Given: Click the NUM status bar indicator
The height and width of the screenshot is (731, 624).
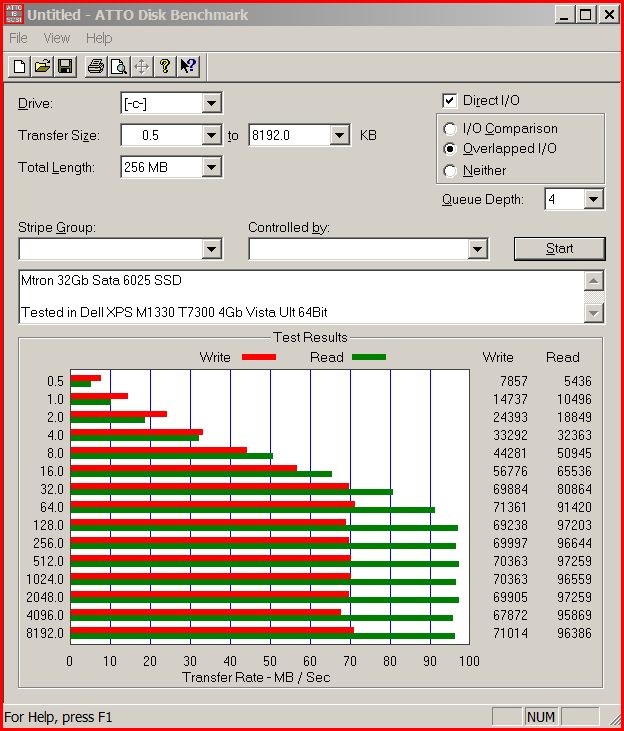Looking at the screenshot, I should pyautogui.click(x=541, y=717).
